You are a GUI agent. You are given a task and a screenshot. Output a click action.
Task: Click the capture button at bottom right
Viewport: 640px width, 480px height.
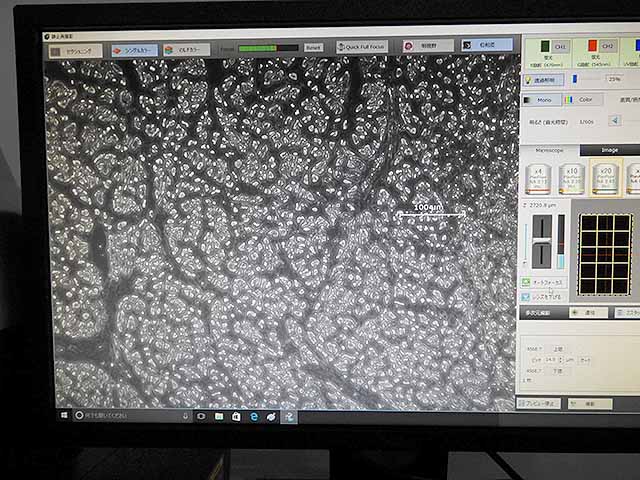pyautogui.click(x=590, y=404)
